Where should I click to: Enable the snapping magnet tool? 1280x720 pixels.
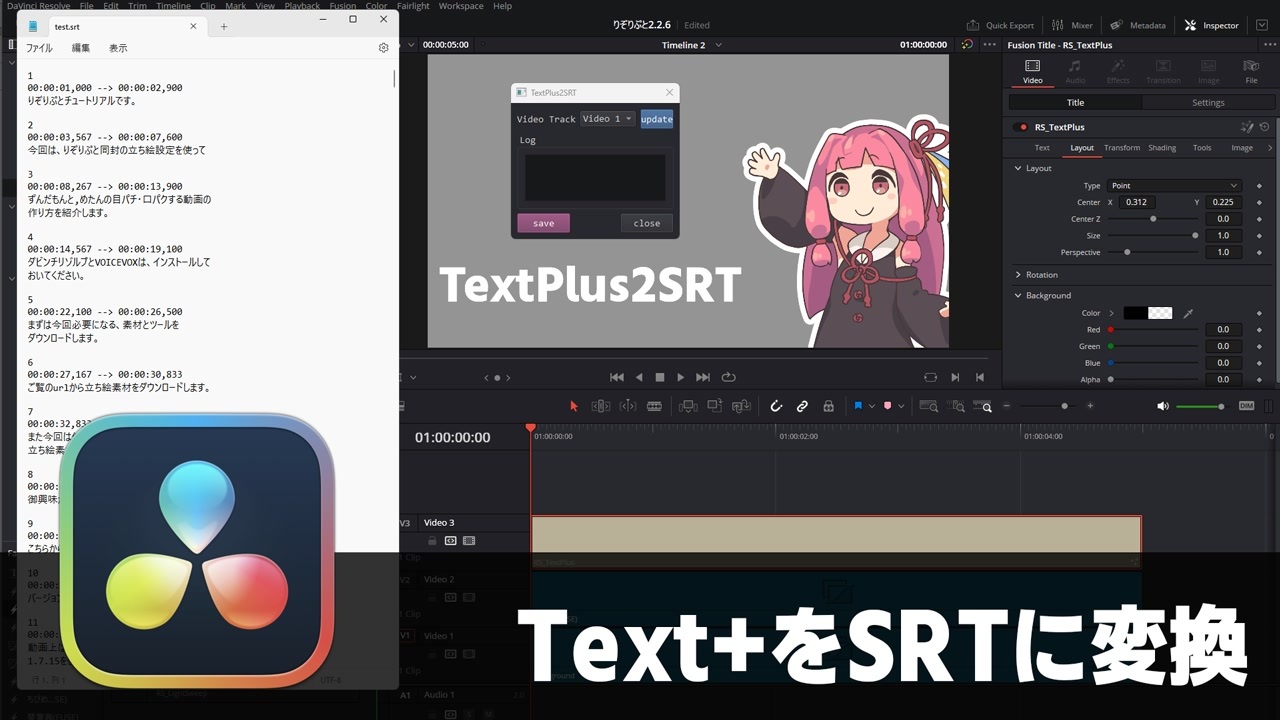pos(776,406)
